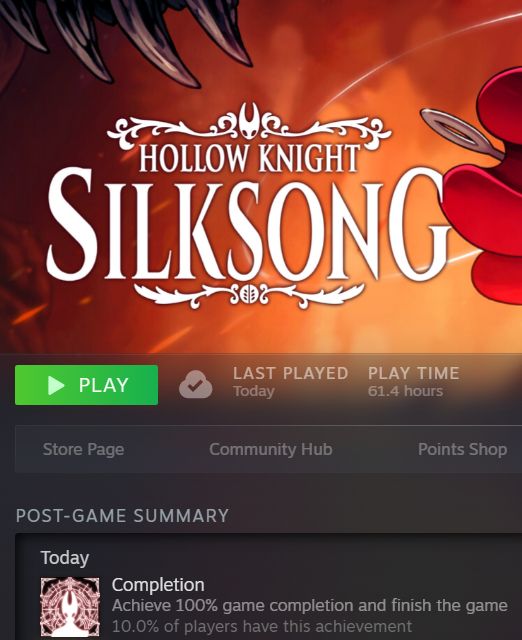Click the horned mask emblem above logo
Screen dimensions: 522x640
tap(249, 120)
